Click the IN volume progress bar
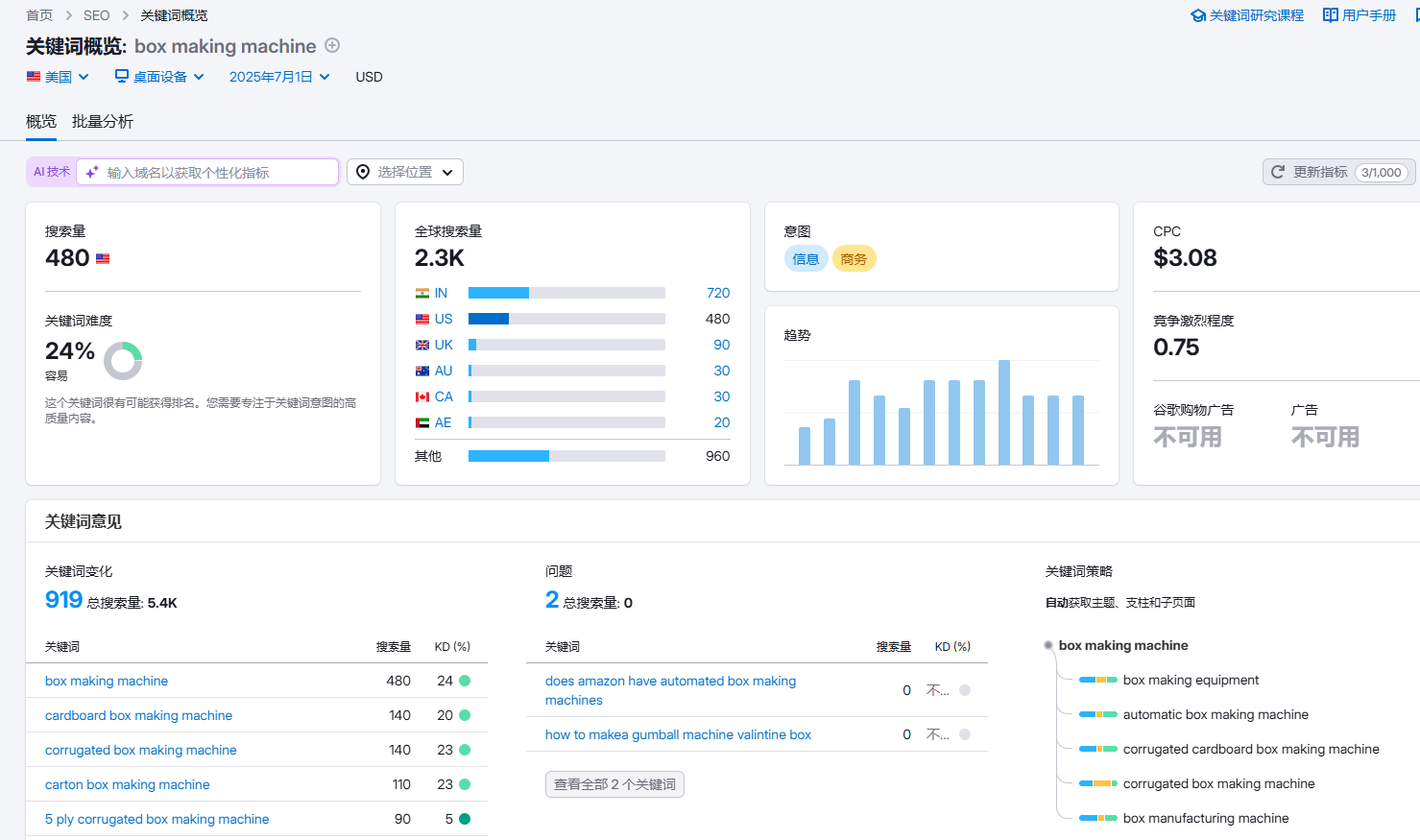The width and height of the screenshot is (1420, 840). (566, 293)
